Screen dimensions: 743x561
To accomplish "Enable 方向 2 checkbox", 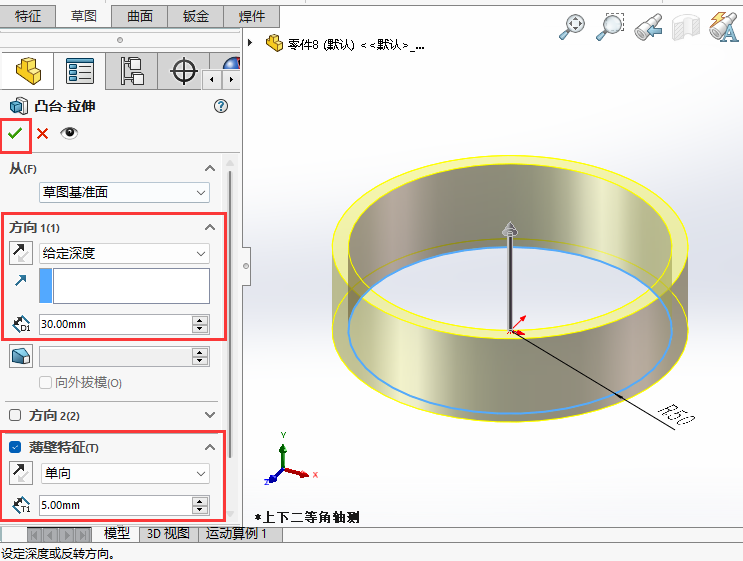I will [x=15, y=416].
